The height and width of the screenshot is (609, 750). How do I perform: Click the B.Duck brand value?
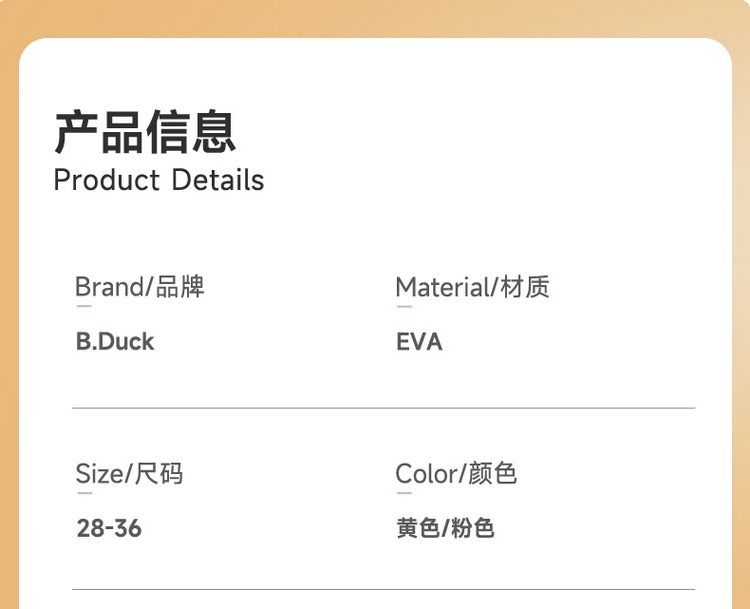115,342
